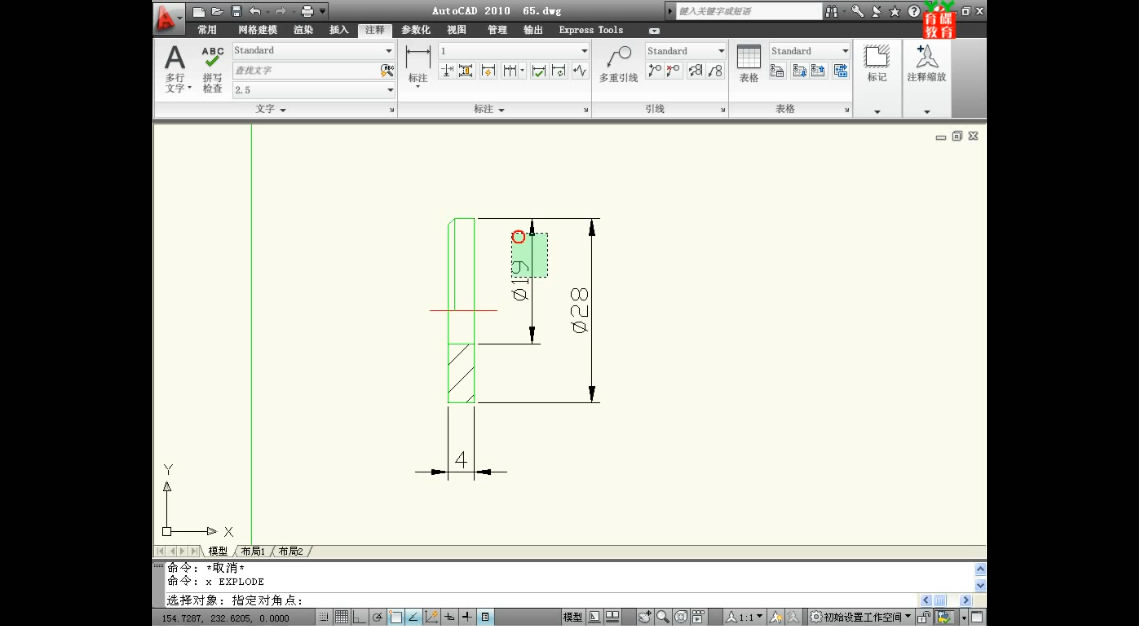Open the 参数化 ribbon tab
Image resolution: width=1139 pixels, height=626 pixels.
point(416,30)
